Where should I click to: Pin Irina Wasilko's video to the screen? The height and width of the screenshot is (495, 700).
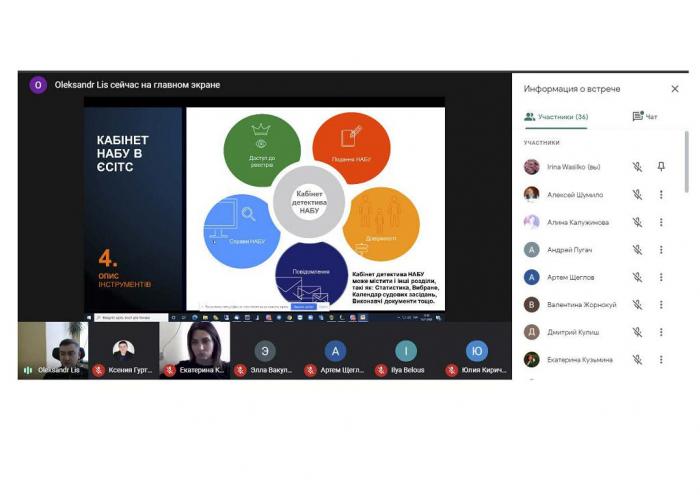pyautogui.click(x=661, y=167)
